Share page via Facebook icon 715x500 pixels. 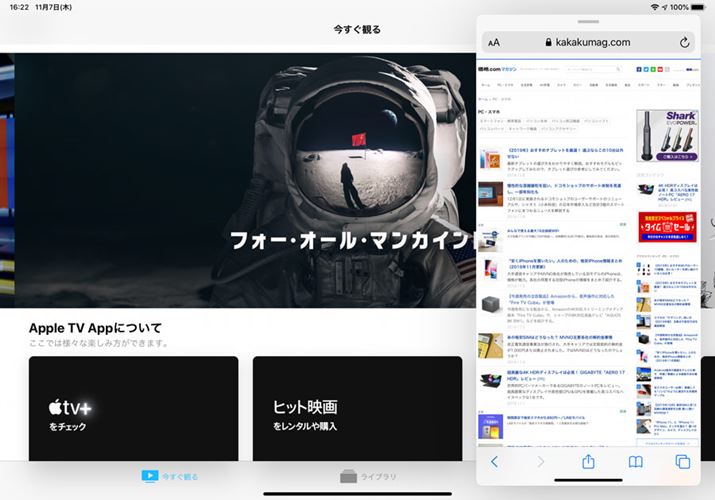coord(639,69)
